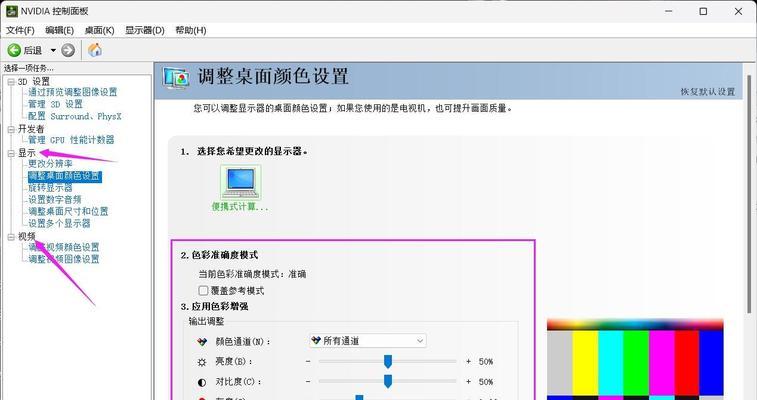Open 通过预览调整图像设置
The height and width of the screenshot is (400, 757).
pos(72,92)
